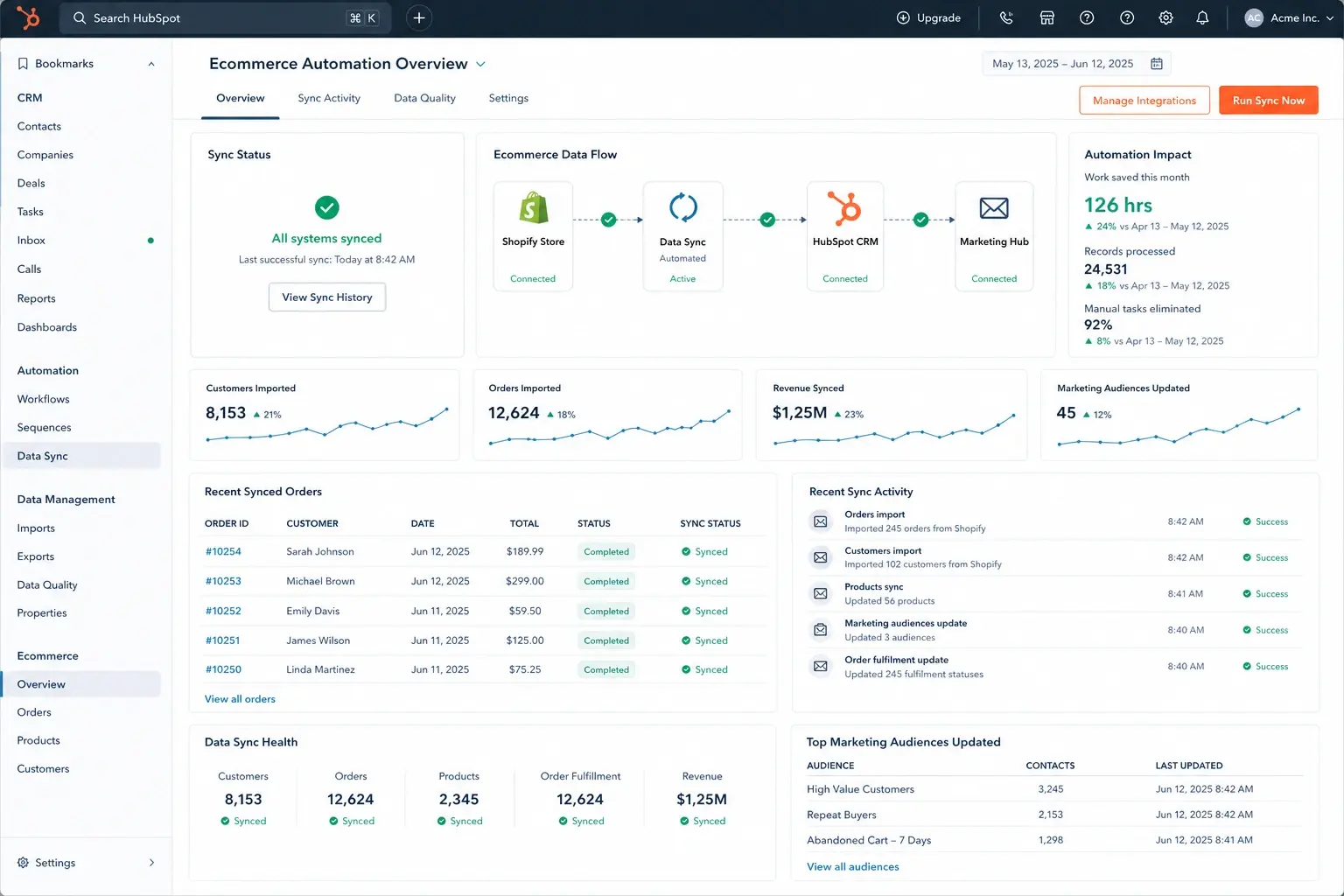Click check between Shopify Store and Data Sync
Screen dimensions: 1344x896
coord(609,220)
